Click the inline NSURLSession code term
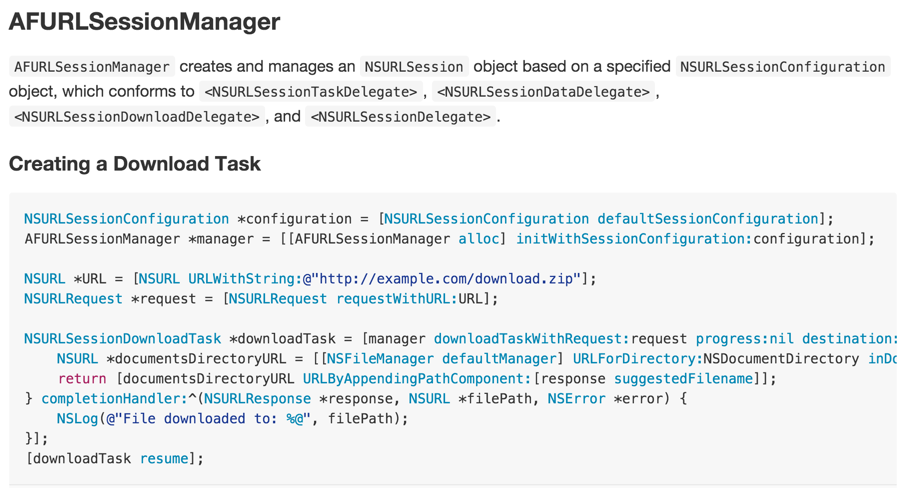Screen dimensions: 908x488 pyautogui.click(x=414, y=67)
